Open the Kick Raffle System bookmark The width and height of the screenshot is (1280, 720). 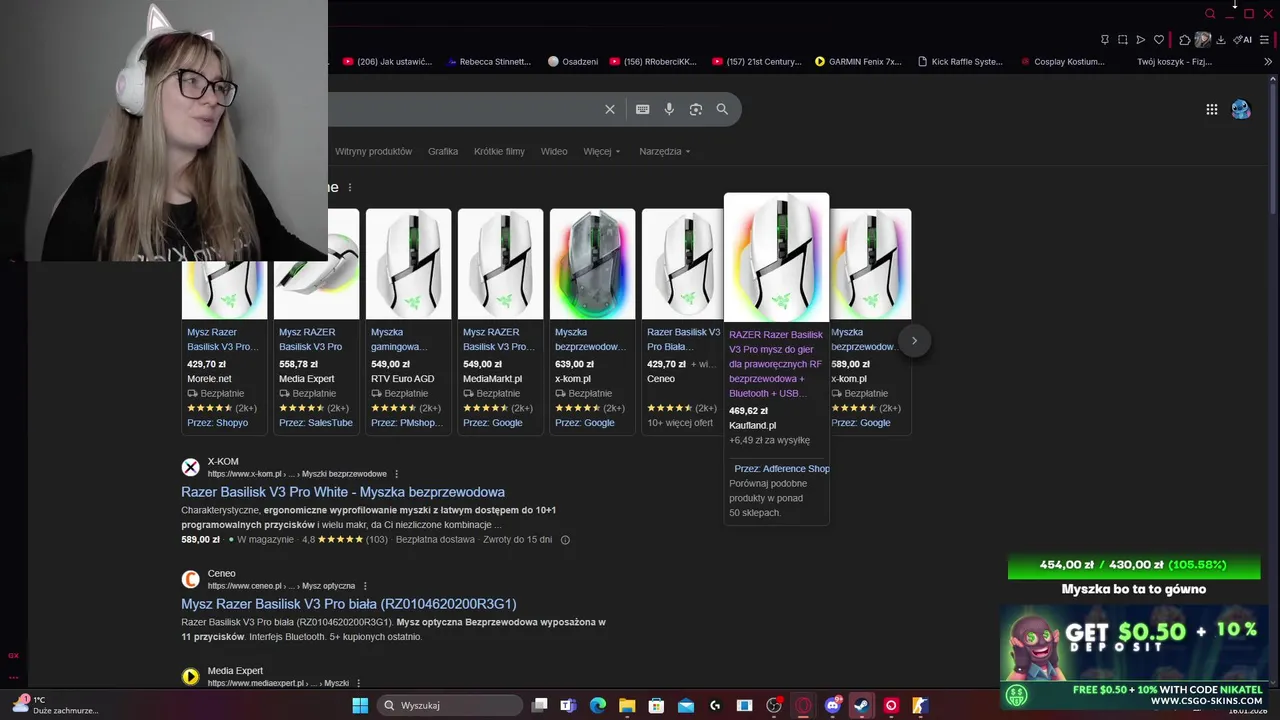pyautogui.click(x=960, y=61)
